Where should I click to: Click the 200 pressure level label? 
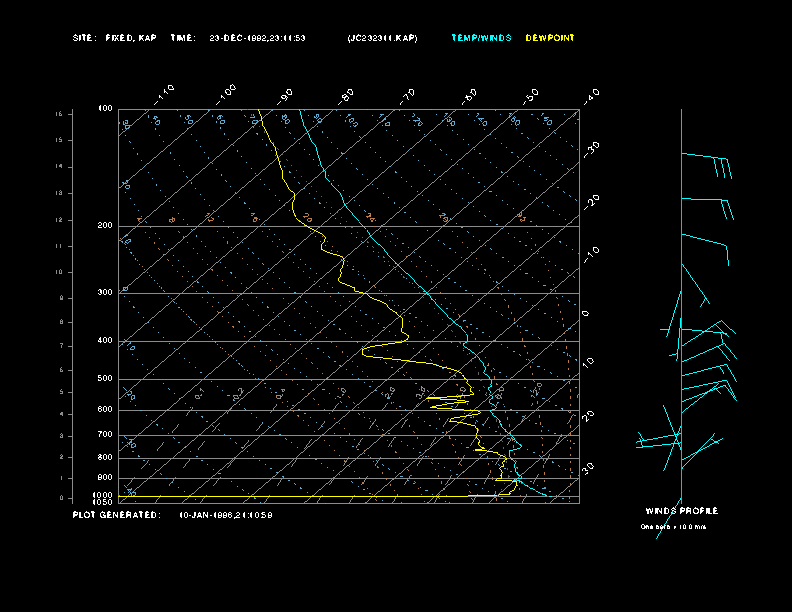tap(105, 226)
